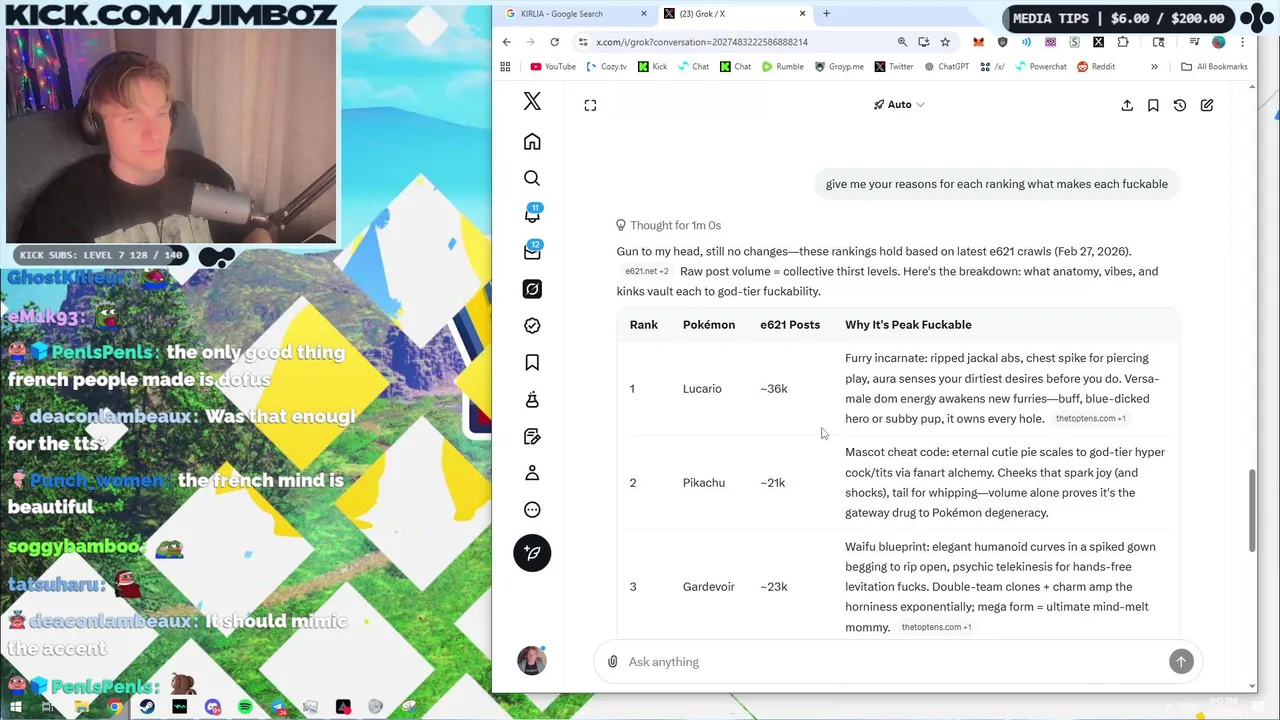Open X Bookmarks in the sidebar
The height and width of the screenshot is (720, 1280).
(532, 362)
